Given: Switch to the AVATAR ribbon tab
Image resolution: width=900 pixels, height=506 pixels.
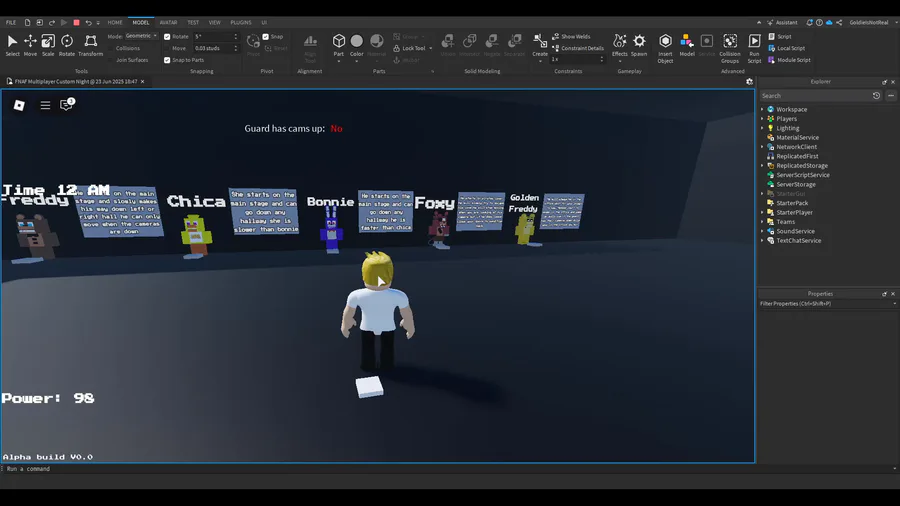Looking at the screenshot, I should point(168,22).
